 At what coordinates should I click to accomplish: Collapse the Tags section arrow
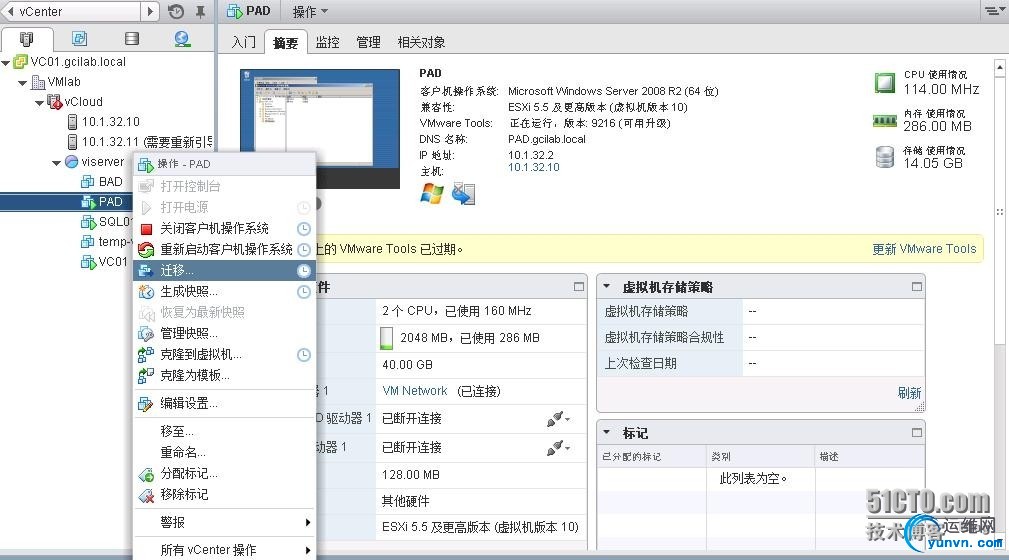pos(606,432)
